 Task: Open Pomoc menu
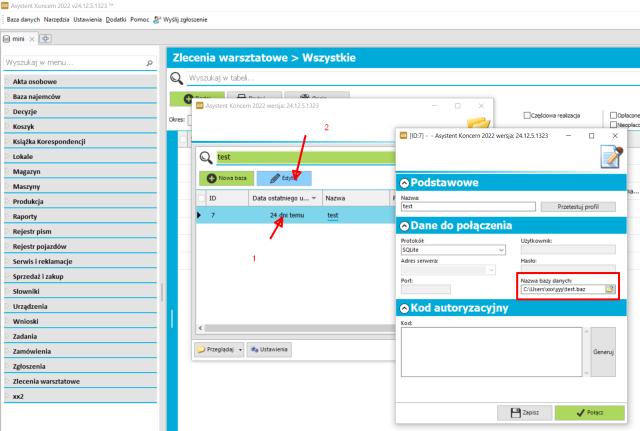coord(140,20)
